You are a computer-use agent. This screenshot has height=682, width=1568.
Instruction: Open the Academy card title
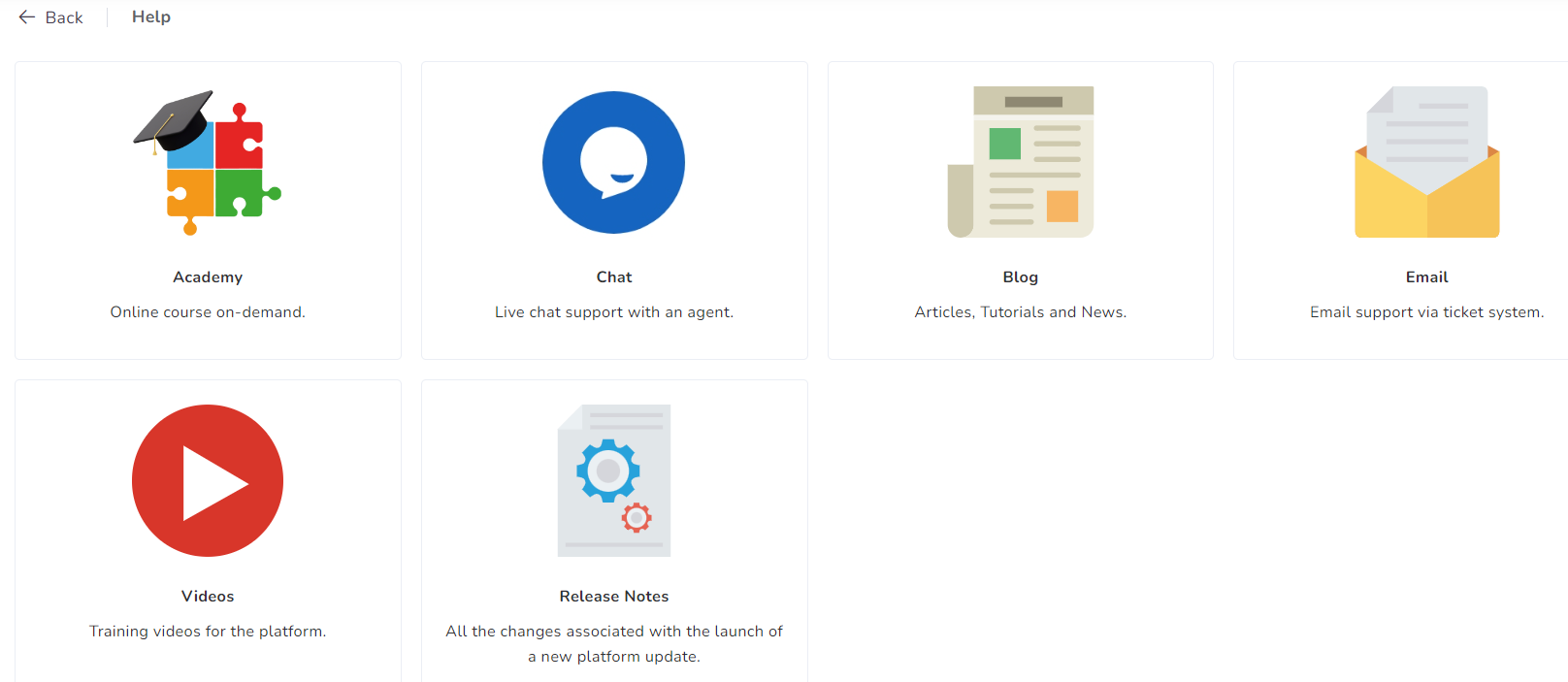[208, 277]
